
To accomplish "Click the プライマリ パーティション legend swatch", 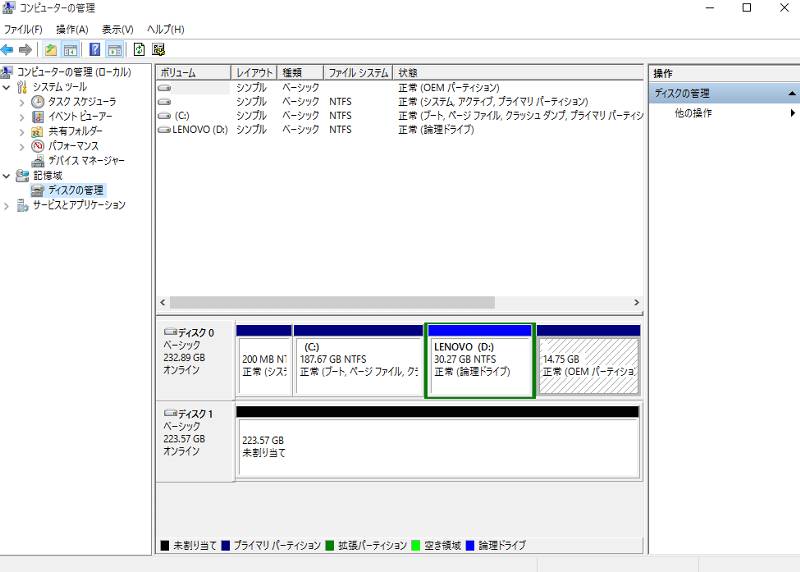I will click(226, 545).
